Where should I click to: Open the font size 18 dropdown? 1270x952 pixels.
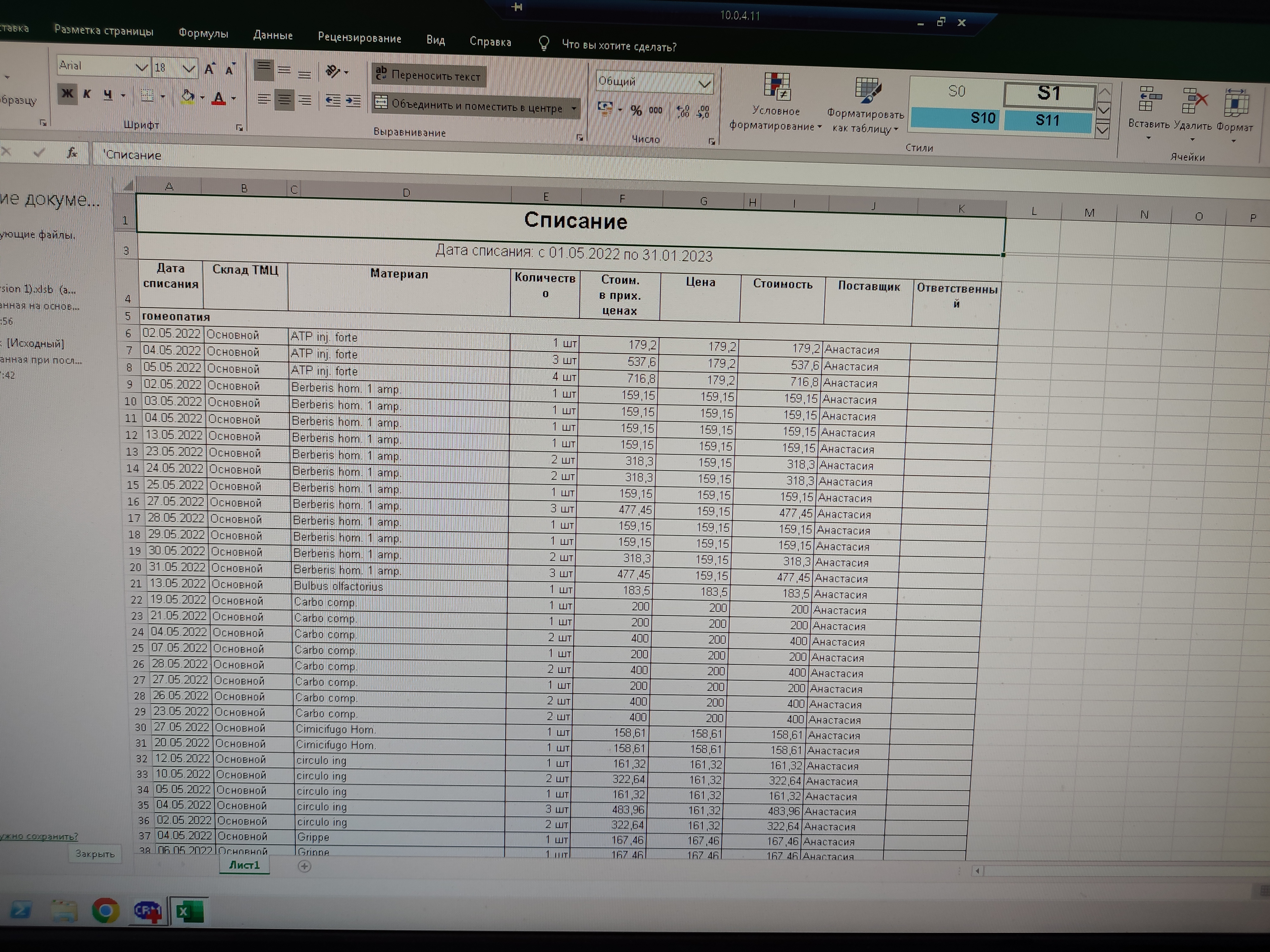(188, 69)
